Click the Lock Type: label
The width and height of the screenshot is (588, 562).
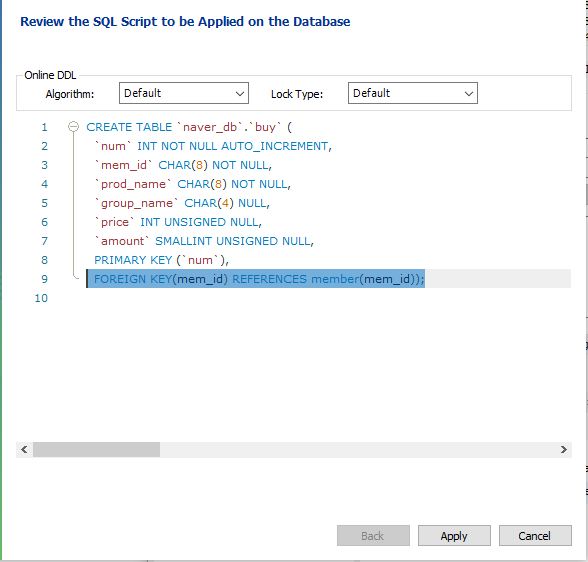297,94
